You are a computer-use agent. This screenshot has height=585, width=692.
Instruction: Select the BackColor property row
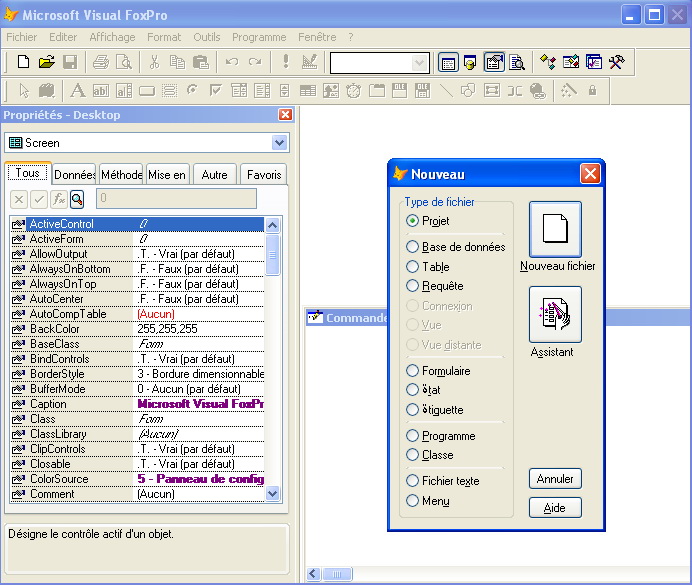pyautogui.click(x=137, y=329)
